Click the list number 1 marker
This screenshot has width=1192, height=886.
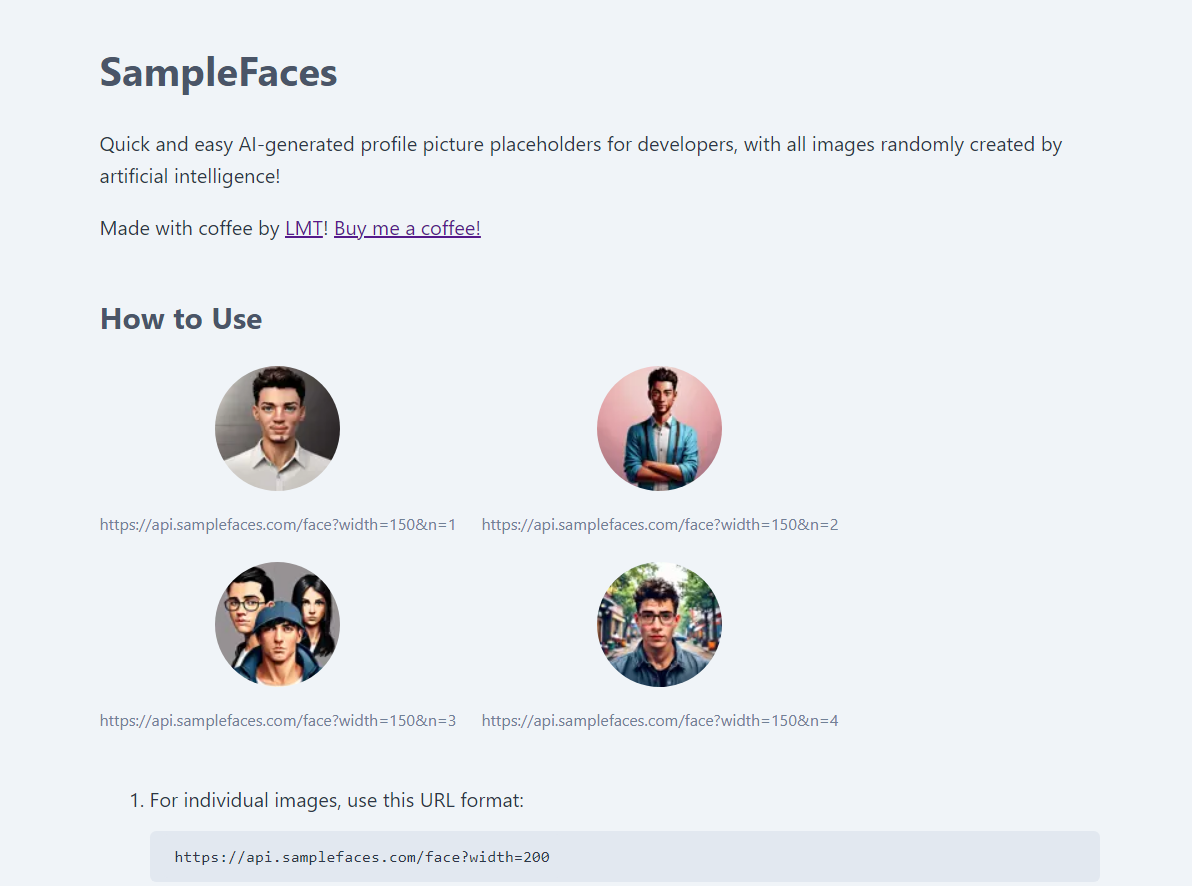coord(137,800)
